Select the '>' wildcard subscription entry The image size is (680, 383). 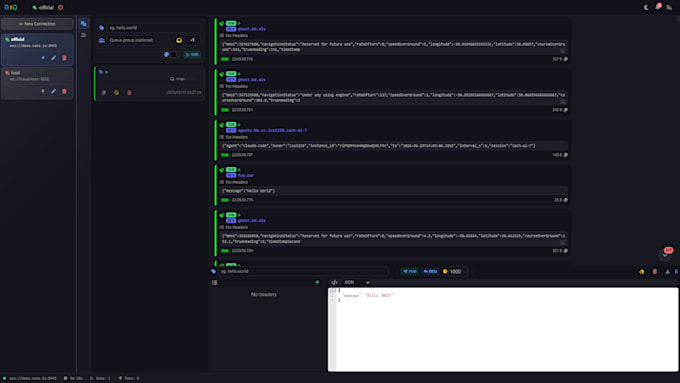pyautogui.click(x=150, y=84)
